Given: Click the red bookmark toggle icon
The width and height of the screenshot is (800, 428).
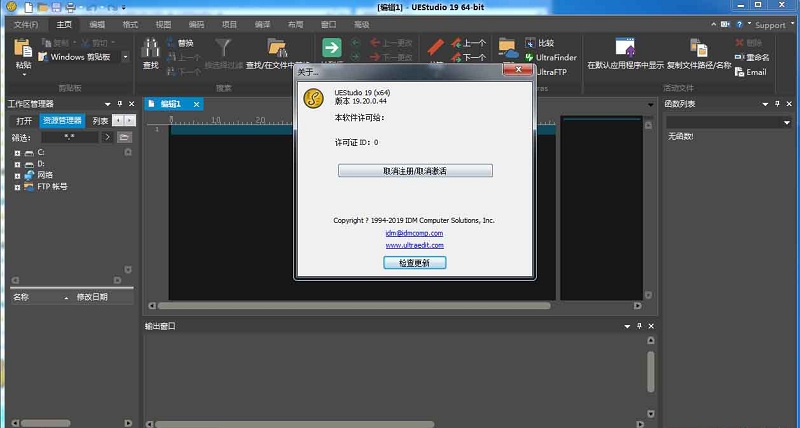Looking at the screenshot, I should click(x=435, y=47).
